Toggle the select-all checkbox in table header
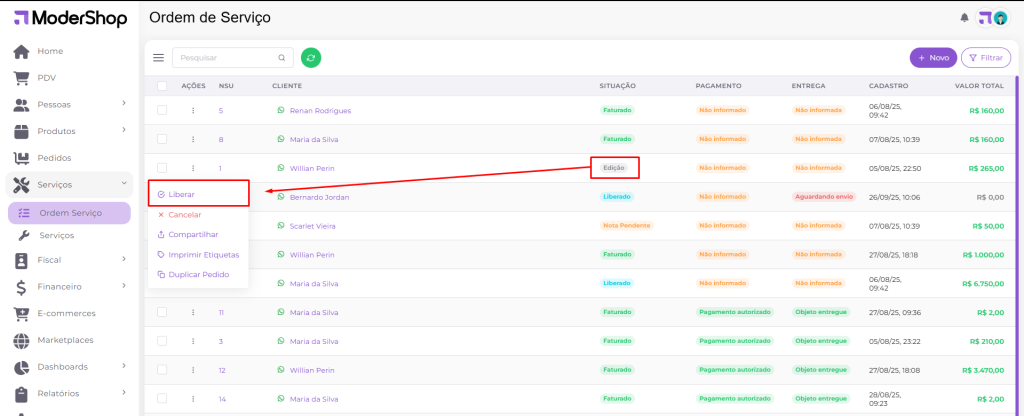This screenshot has height=416, width=1024. click(x=162, y=86)
